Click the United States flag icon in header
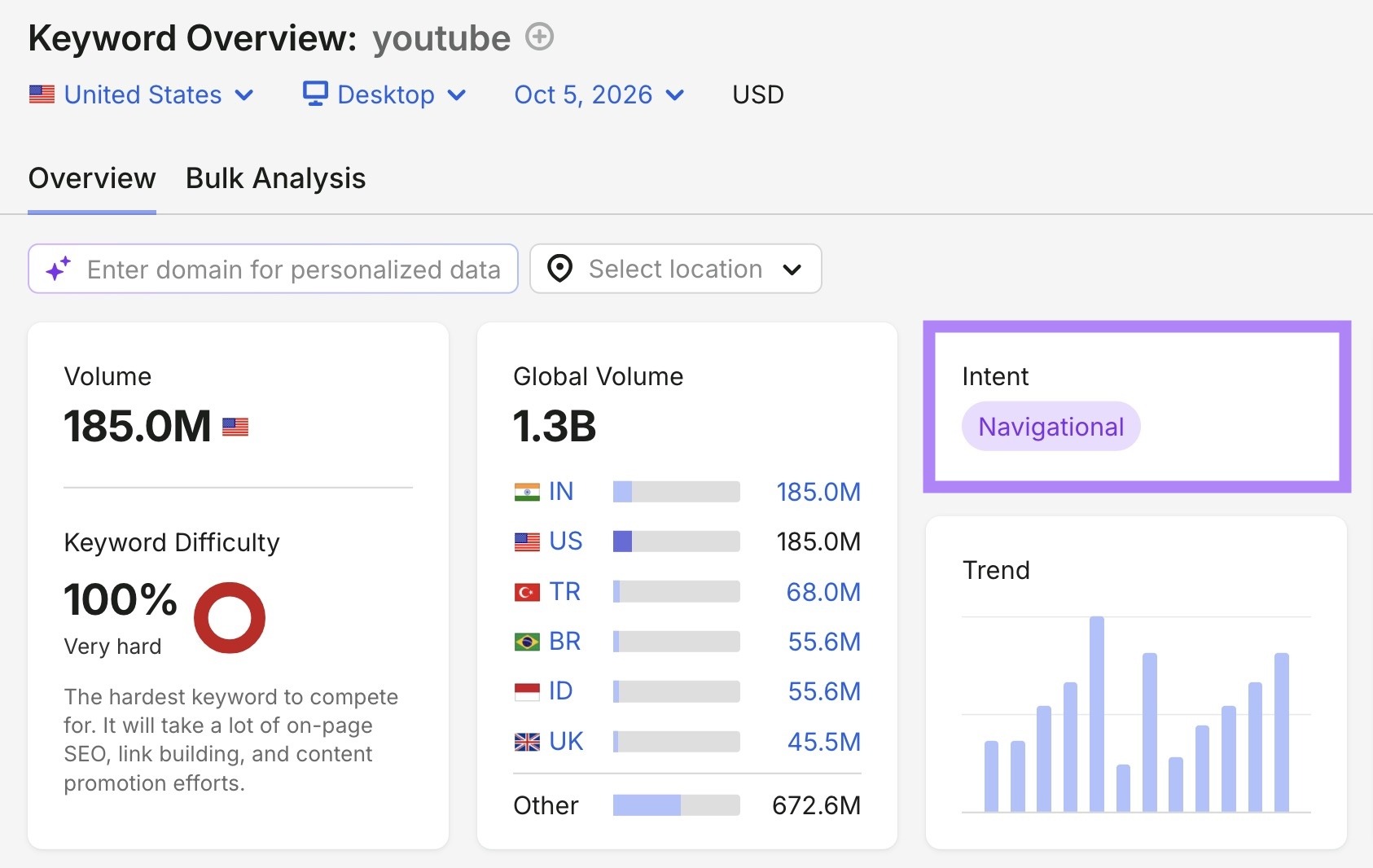Screen dimensions: 1373x868 (42, 94)
